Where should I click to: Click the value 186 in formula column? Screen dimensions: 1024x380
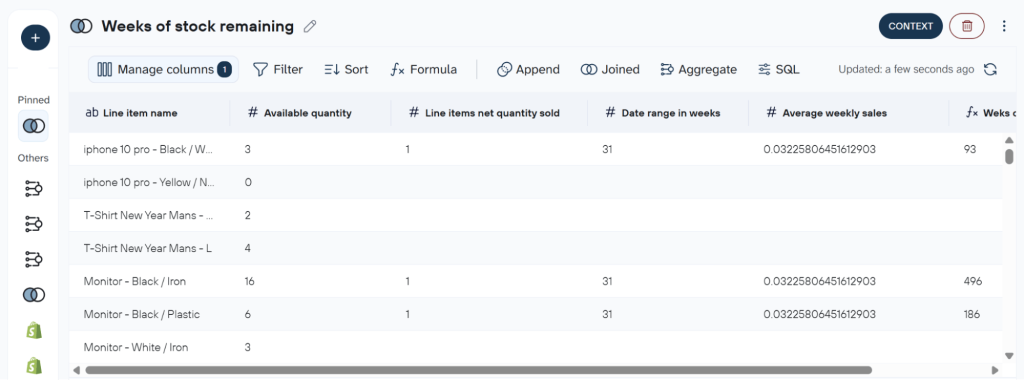(x=972, y=314)
